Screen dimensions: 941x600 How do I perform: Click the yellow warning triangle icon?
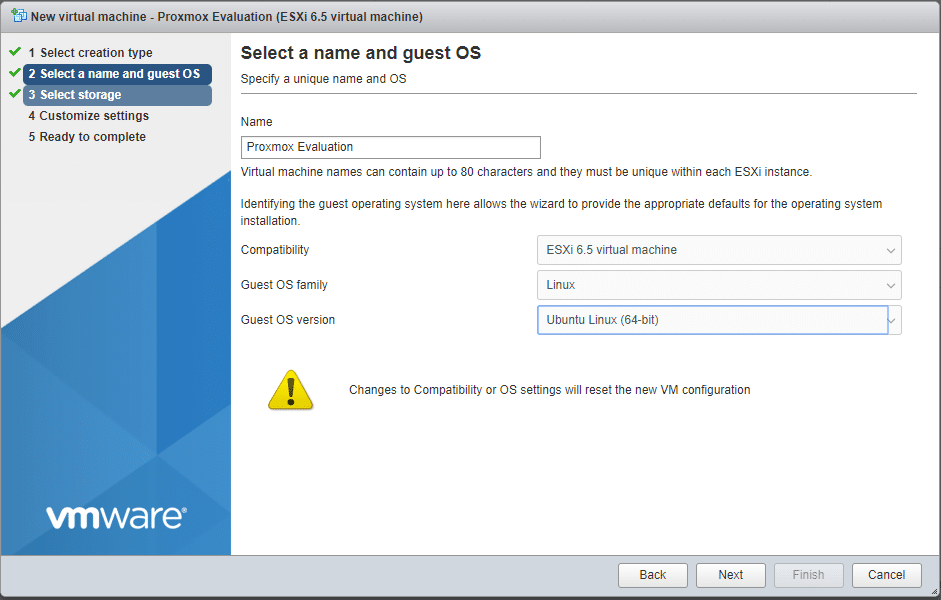tap(290, 390)
